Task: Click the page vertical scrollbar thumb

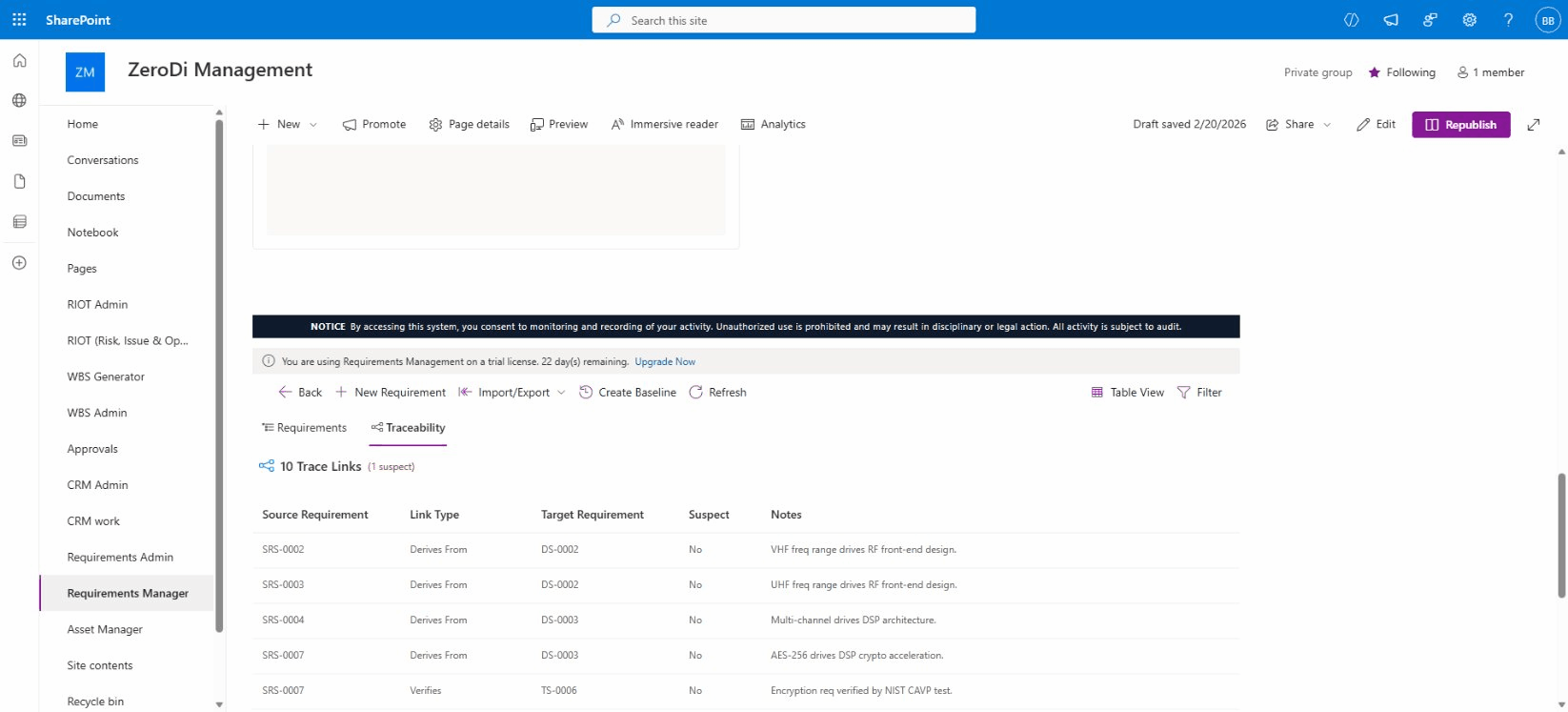Action: point(1561,536)
